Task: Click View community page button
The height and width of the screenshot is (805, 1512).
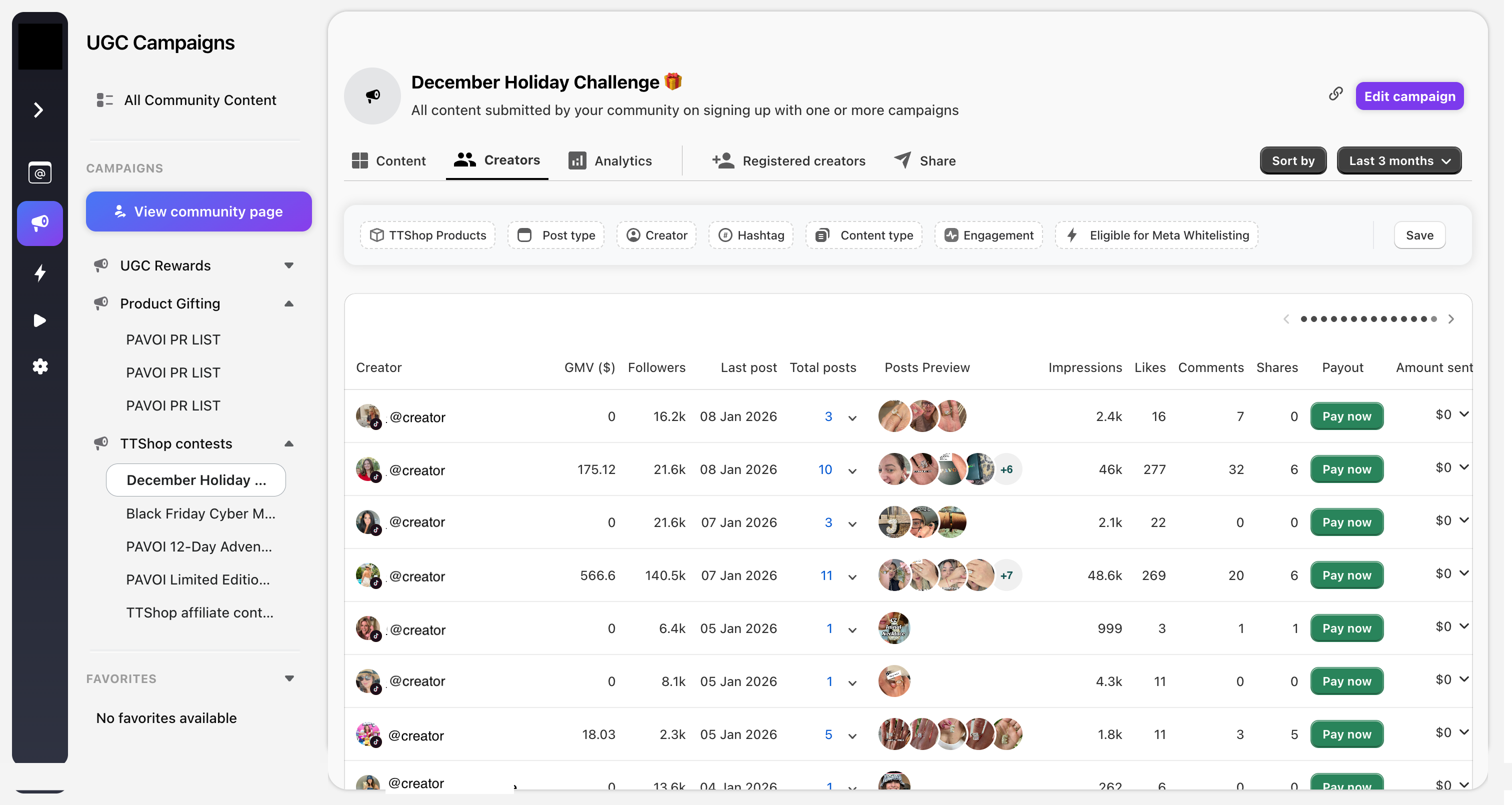Action: (x=199, y=211)
